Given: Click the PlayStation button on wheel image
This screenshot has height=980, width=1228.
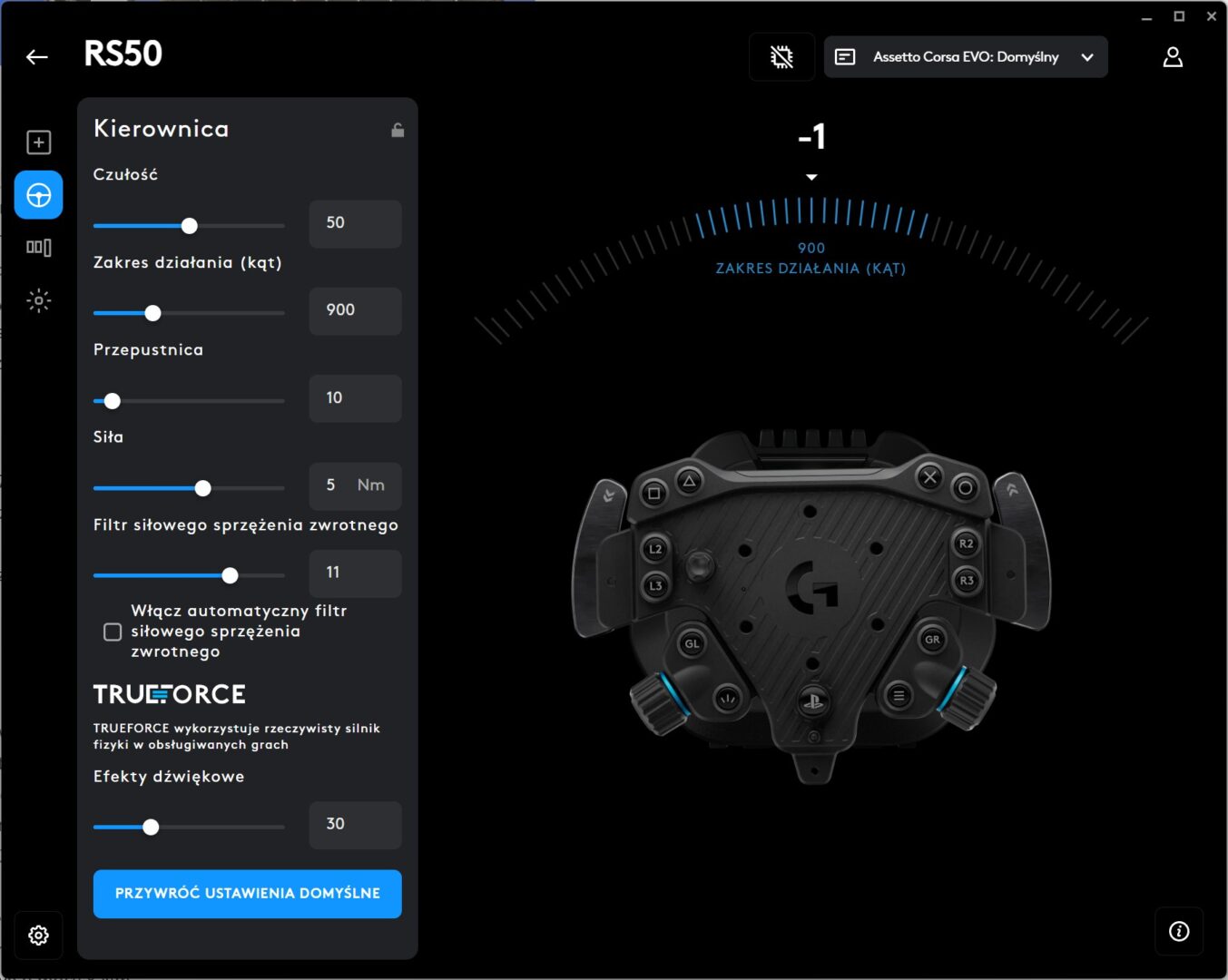Looking at the screenshot, I should pos(813,701).
